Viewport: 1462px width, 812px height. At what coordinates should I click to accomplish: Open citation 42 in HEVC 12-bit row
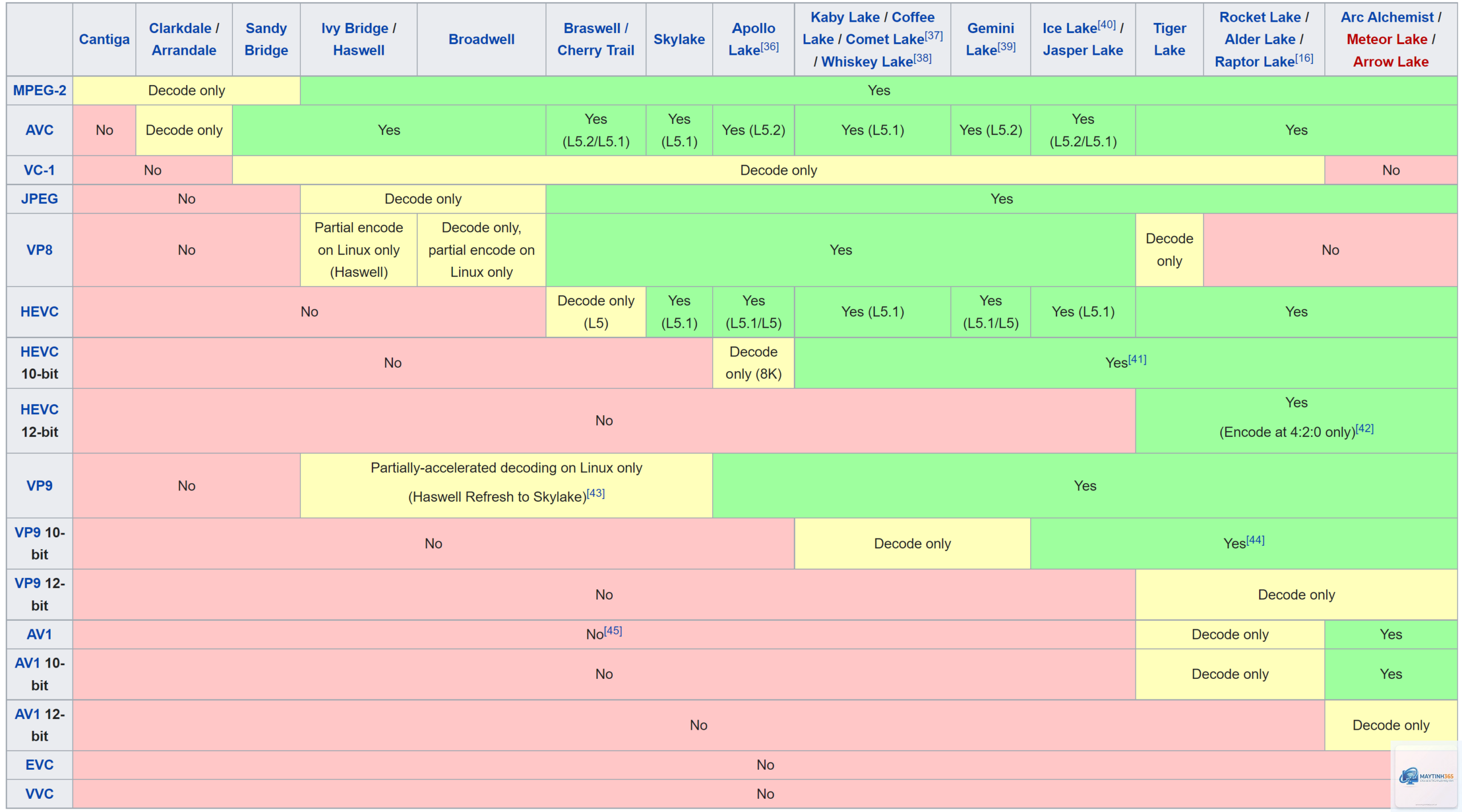tap(1364, 428)
